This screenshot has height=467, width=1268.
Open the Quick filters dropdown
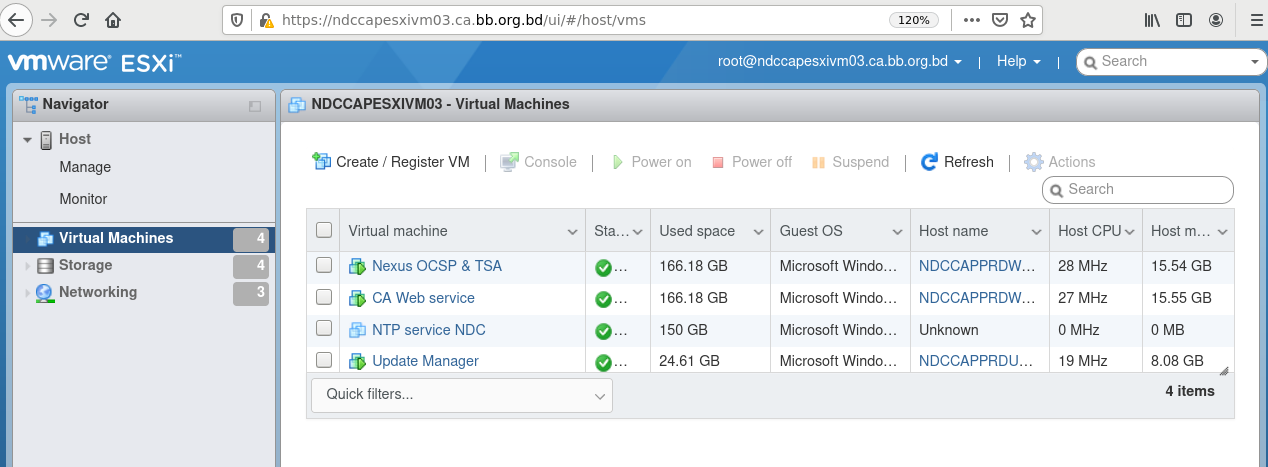tap(461, 395)
